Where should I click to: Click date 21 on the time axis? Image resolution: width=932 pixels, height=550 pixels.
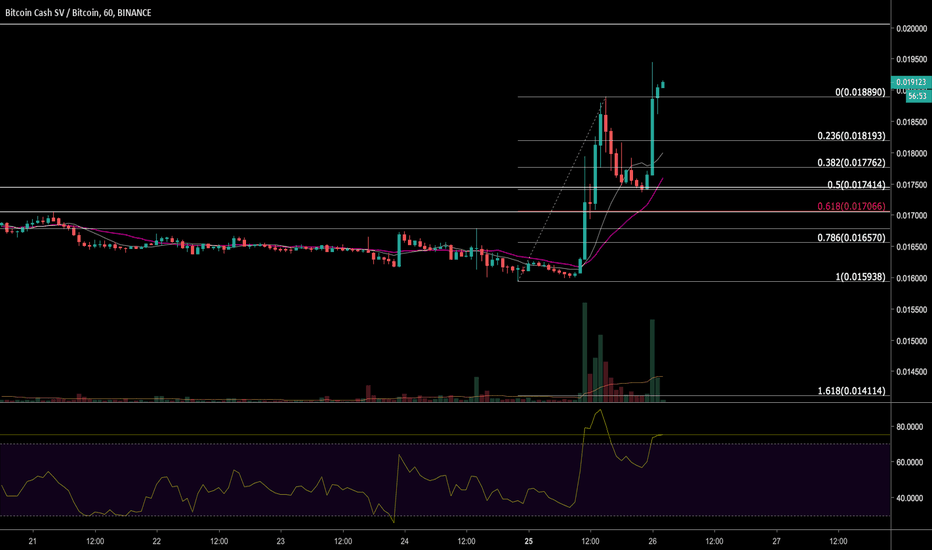pyautogui.click(x=33, y=541)
